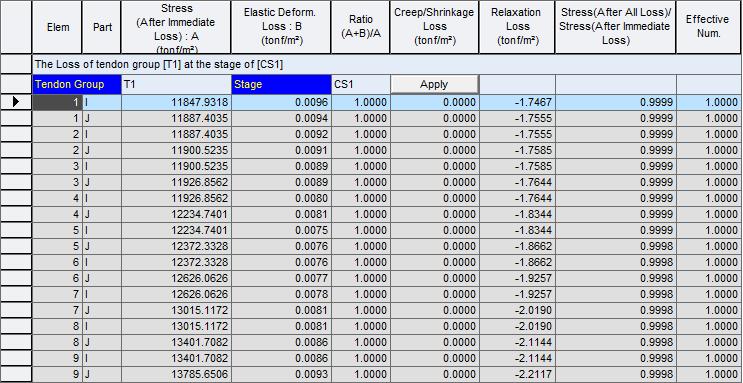Select elastic loss value 0.0096

[281, 102]
